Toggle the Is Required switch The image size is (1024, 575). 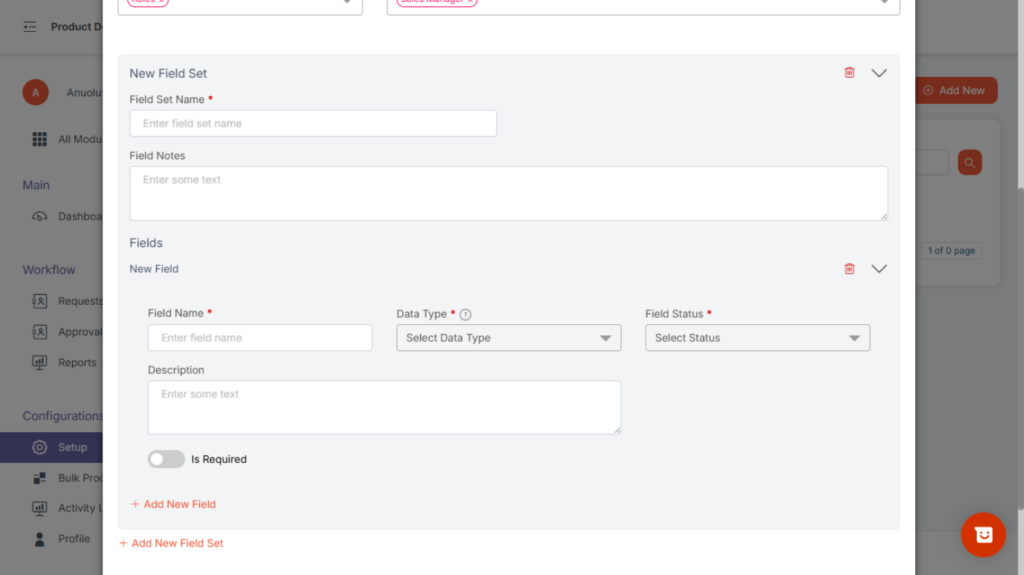(x=166, y=459)
